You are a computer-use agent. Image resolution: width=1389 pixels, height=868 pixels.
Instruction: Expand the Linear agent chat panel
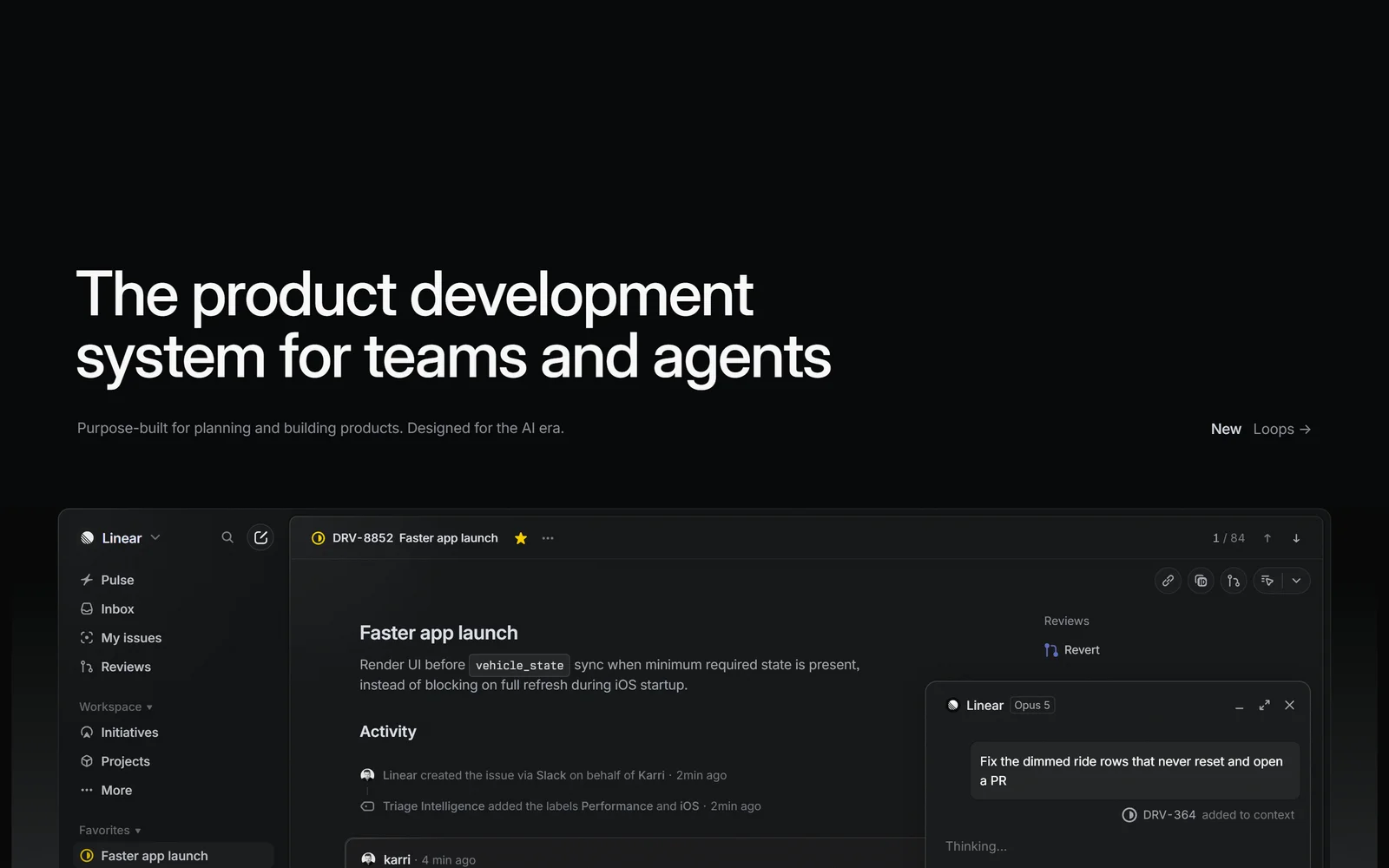click(x=1265, y=706)
